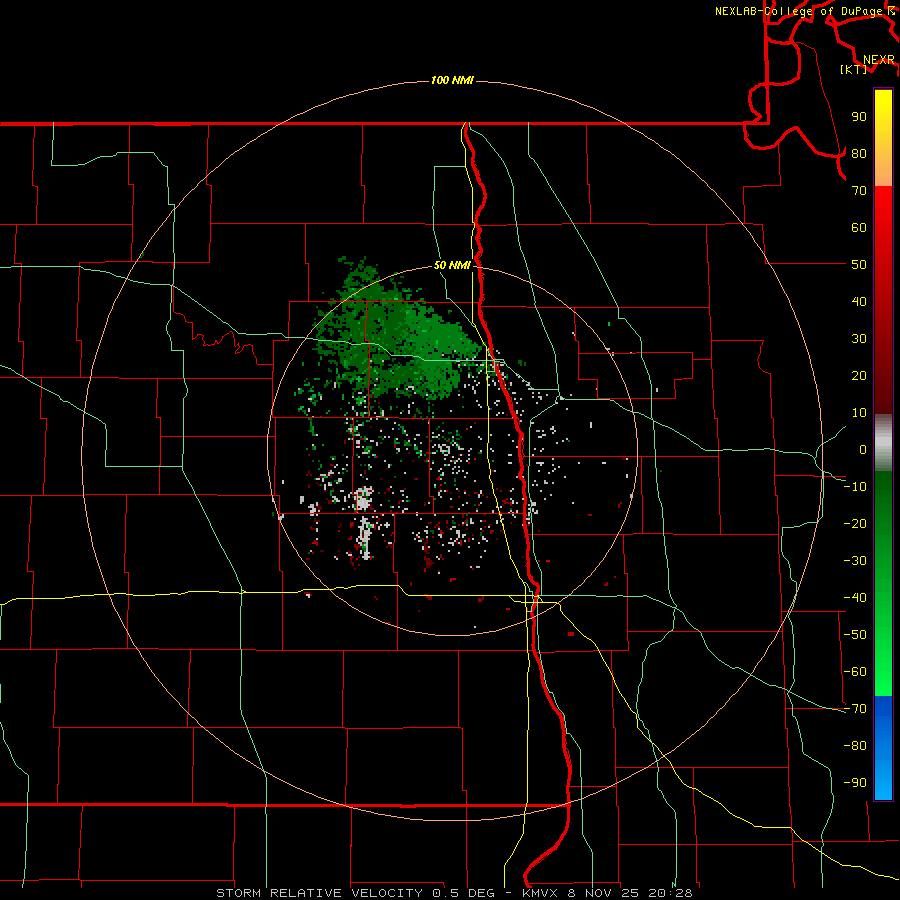The height and width of the screenshot is (900, 900).
Task: Click the -10 value on the velocity scale
Action: point(855,487)
